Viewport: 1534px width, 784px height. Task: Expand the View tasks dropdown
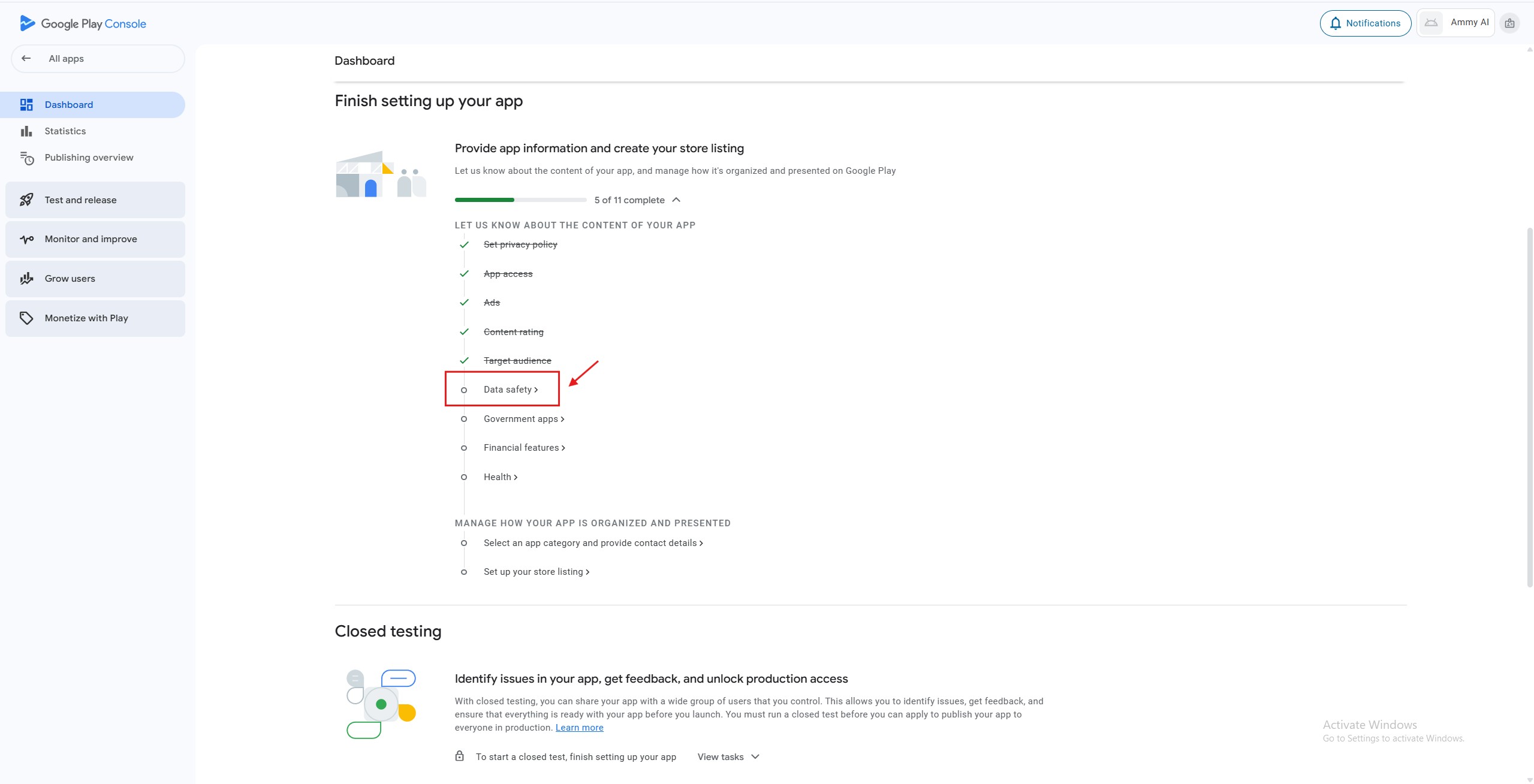tap(728, 757)
